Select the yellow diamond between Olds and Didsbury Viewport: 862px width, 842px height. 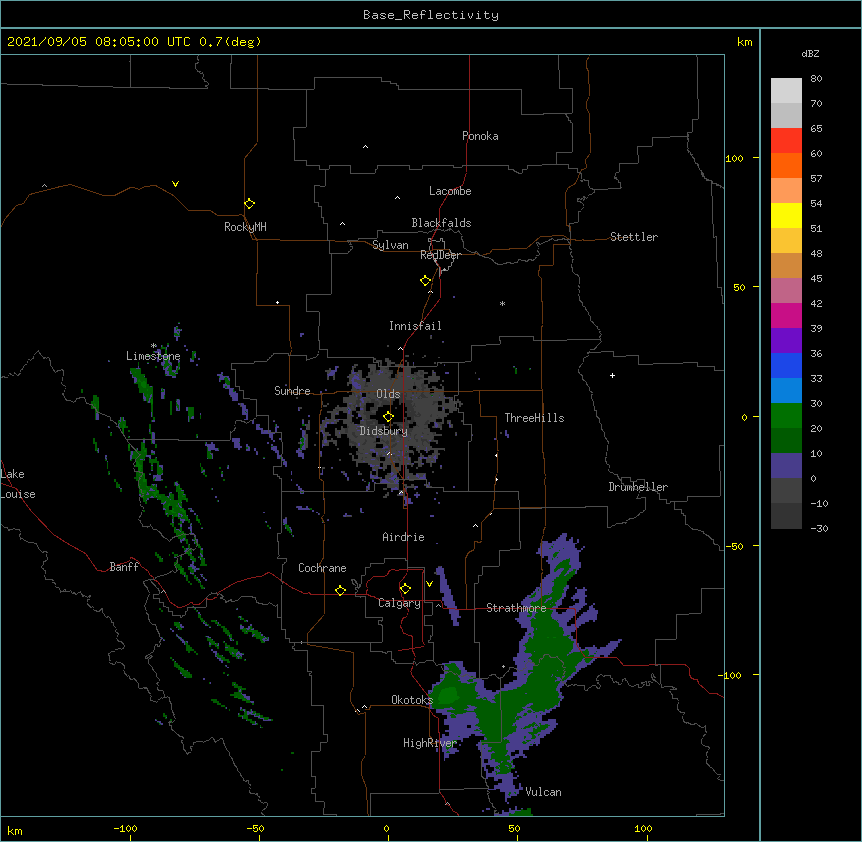coord(388,416)
